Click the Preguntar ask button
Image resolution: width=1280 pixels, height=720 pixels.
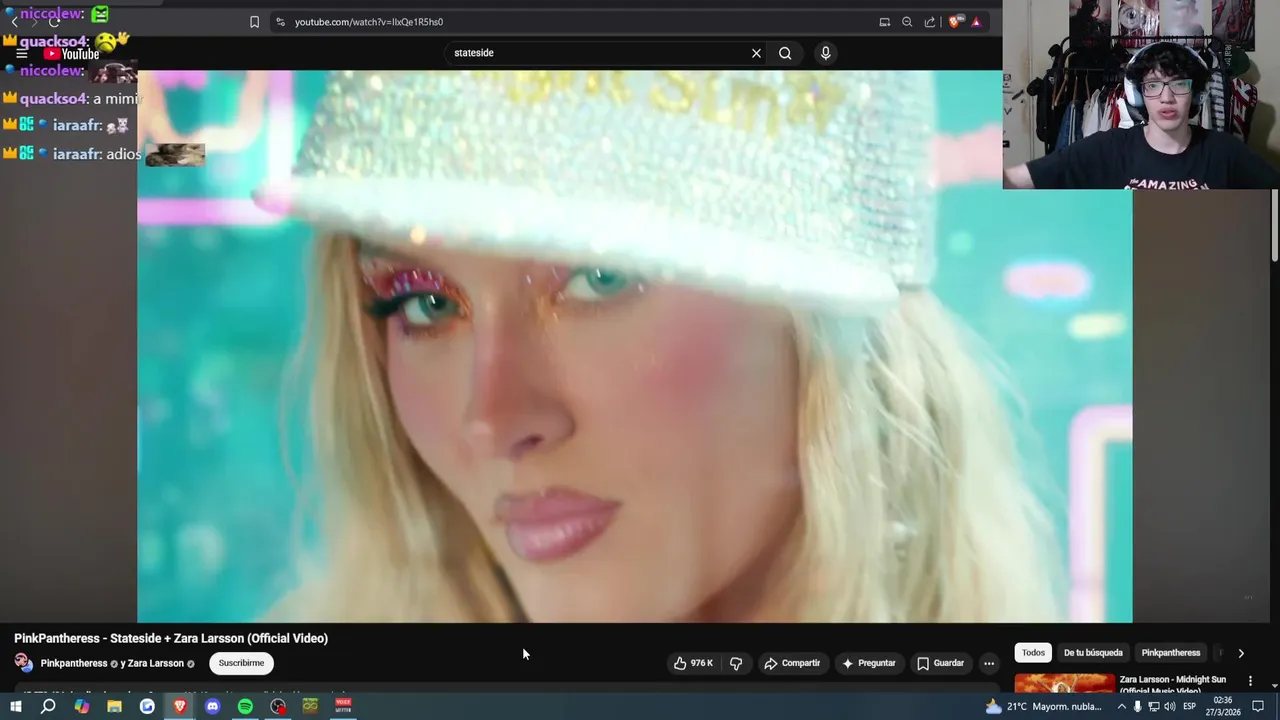click(868, 663)
